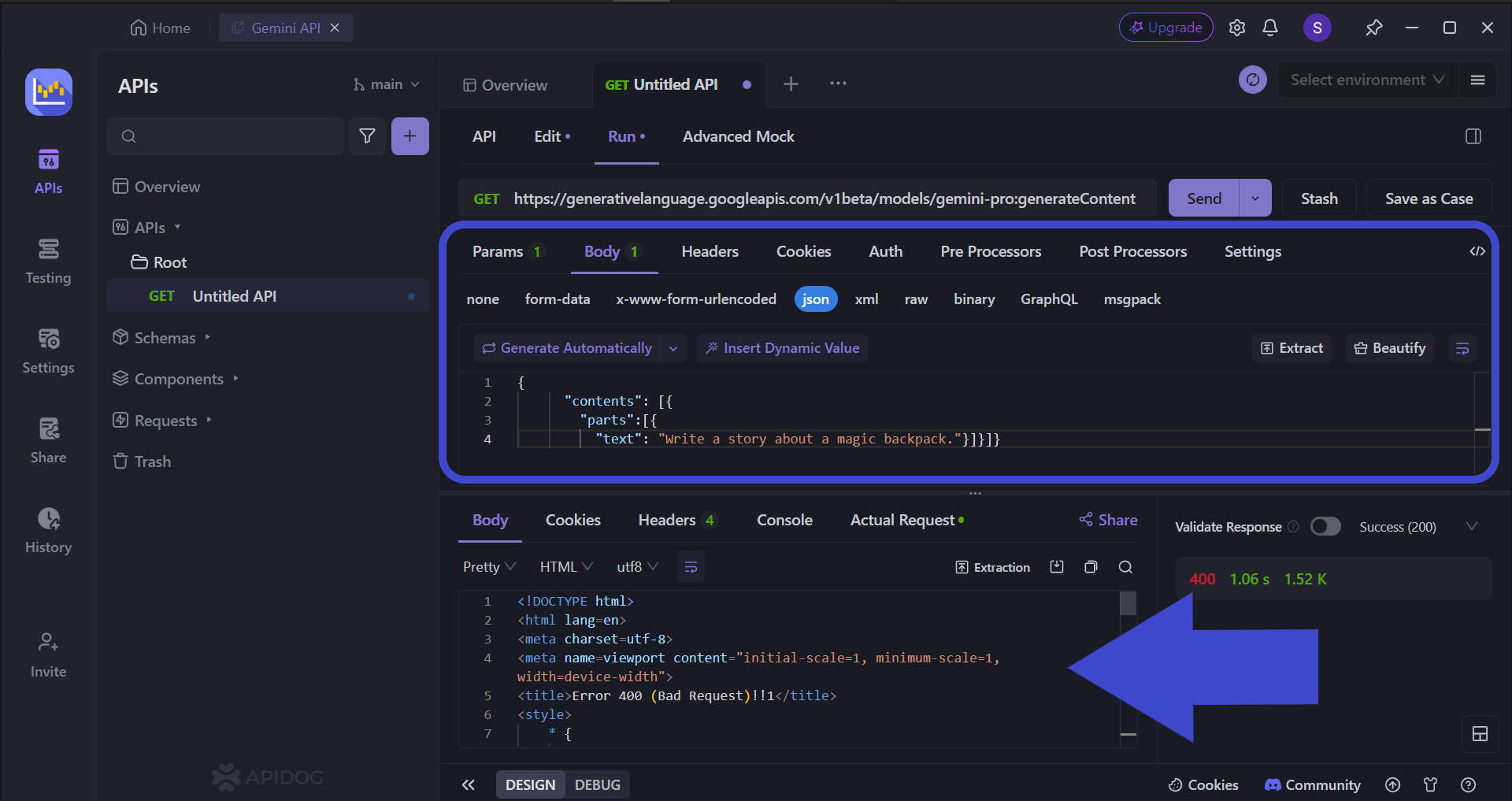Switch to the Headers tab of the request

[x=710, y=251]
